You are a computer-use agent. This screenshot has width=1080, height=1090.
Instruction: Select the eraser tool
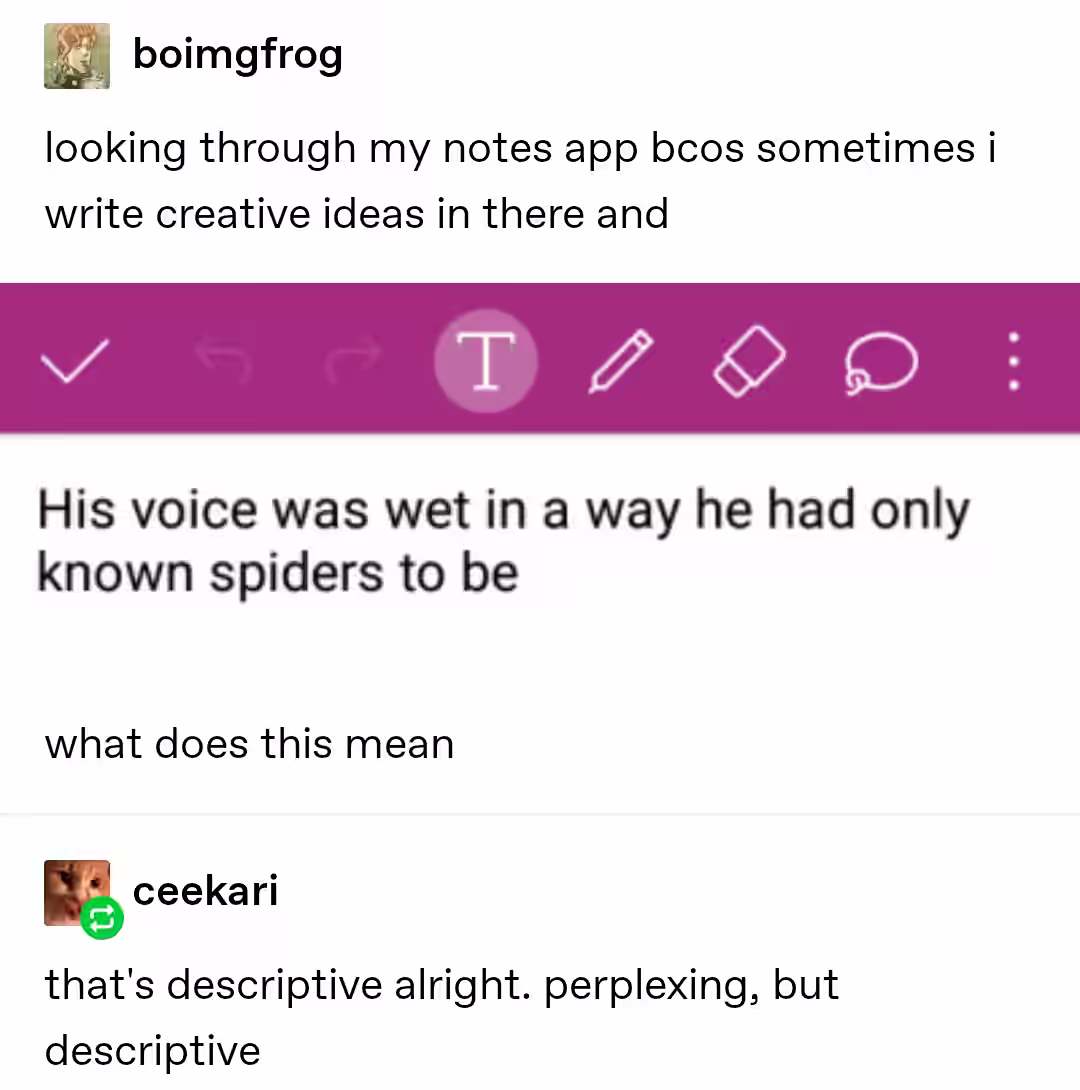click(x=749, y=361)
